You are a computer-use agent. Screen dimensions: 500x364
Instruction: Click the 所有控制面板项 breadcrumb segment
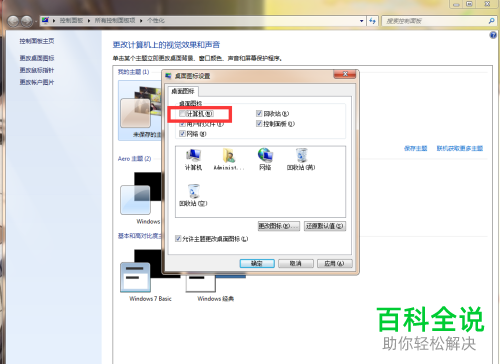[x=115, y=21]
